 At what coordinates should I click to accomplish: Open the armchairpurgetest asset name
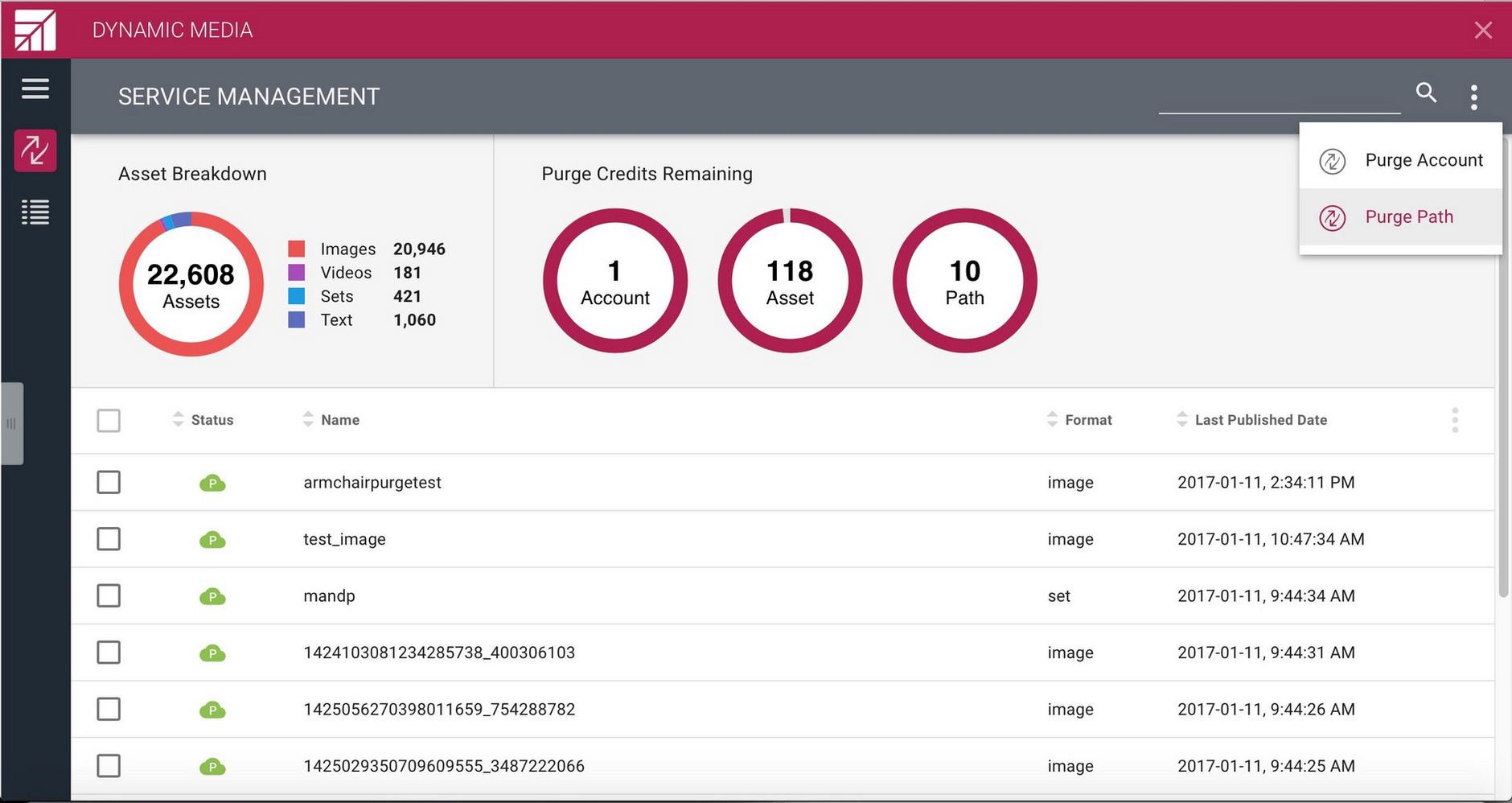[372, 483]
